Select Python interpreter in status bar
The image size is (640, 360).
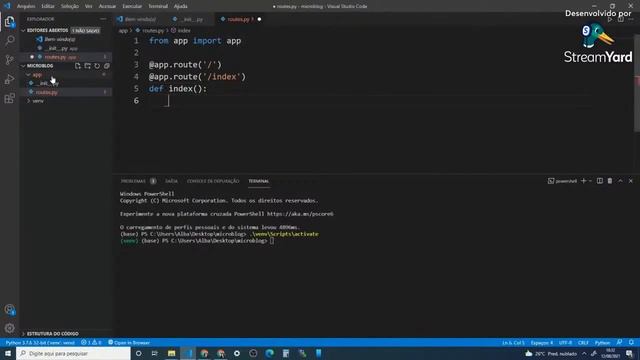click(x=40, y=342)
